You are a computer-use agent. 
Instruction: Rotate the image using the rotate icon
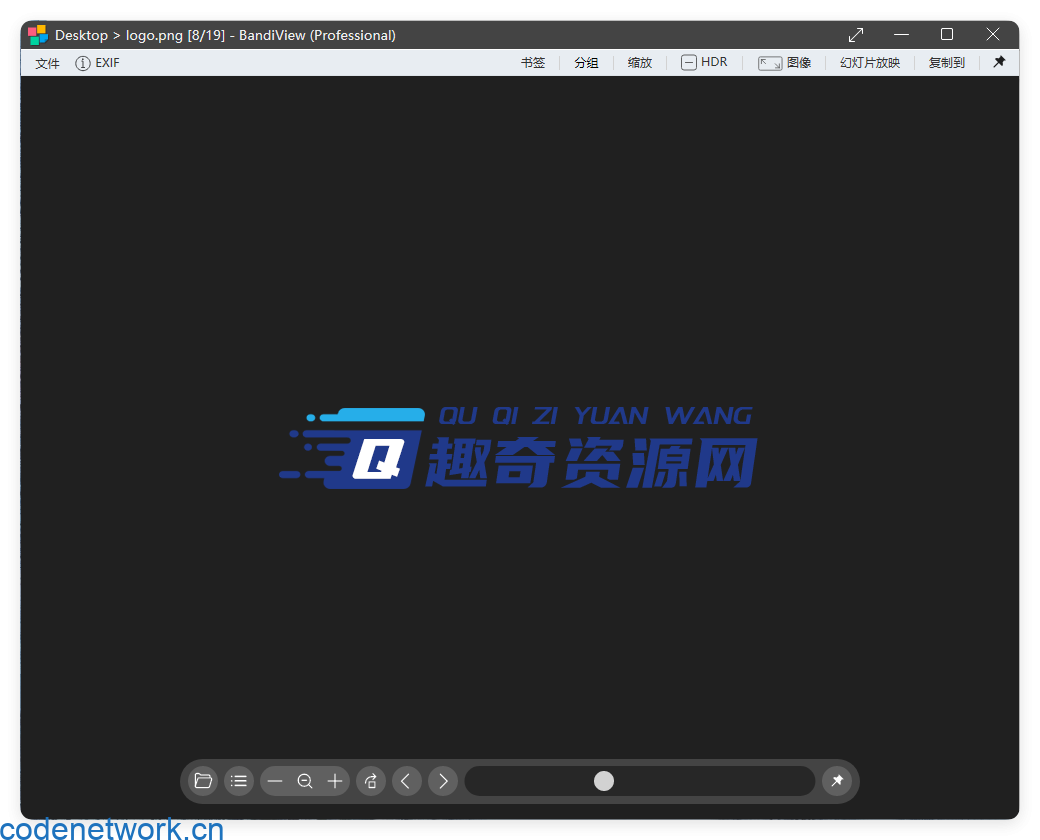(370, 781)
